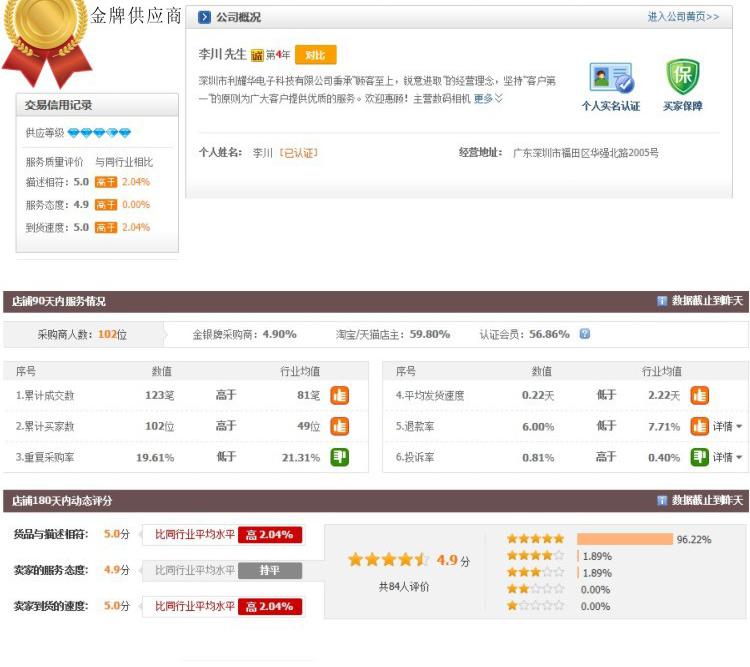This screenshot has width=750, height=667.
Task: Open 详情 dropdown for 退款率
Action: point(727,426)
